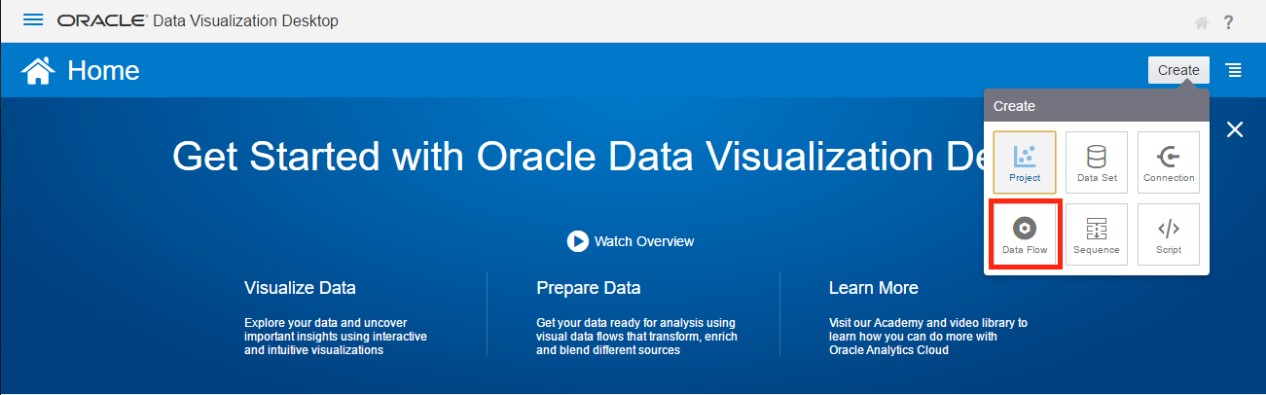Close the Get Started banner
Image resolution: width=1266 pixels, height=395 pixels.
pos(1235,129)
